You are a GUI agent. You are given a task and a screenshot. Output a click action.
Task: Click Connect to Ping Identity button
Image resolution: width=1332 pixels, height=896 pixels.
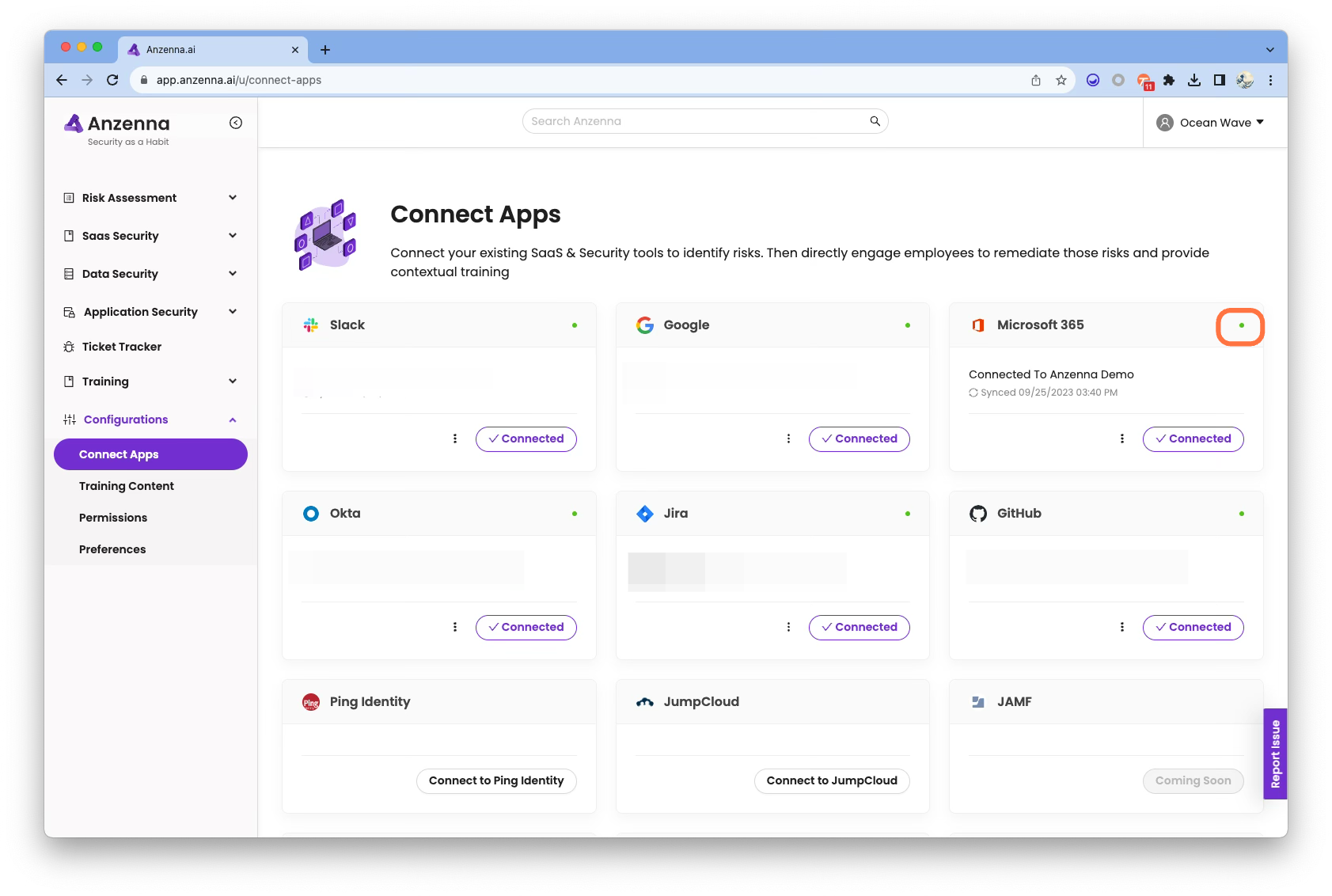click(x=496, y=780)
